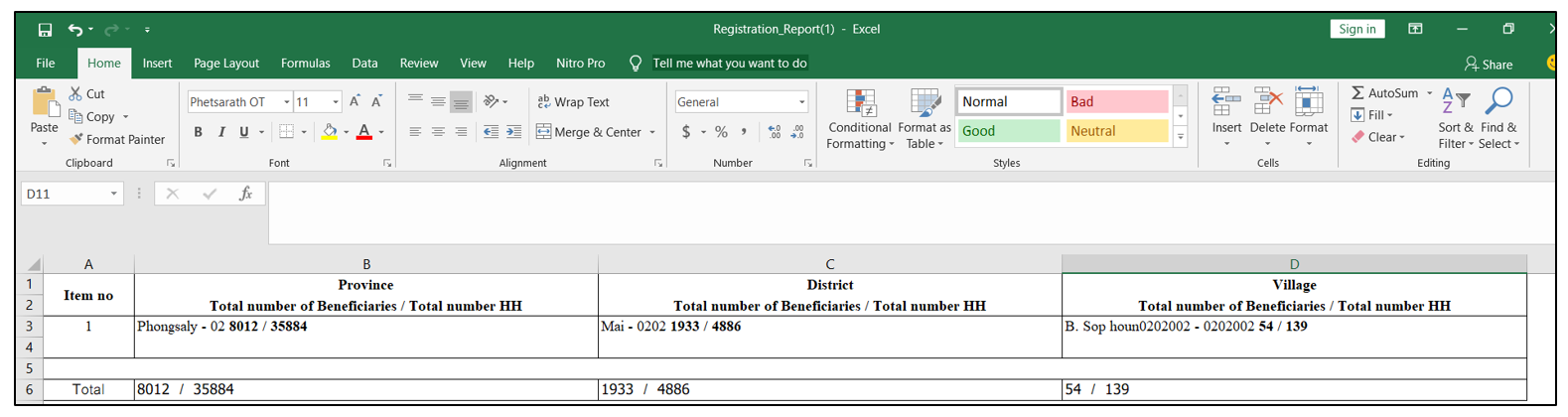Toggle Bold formatting
This screenshot has width=1568, height=417.
(x=199, y=132)
